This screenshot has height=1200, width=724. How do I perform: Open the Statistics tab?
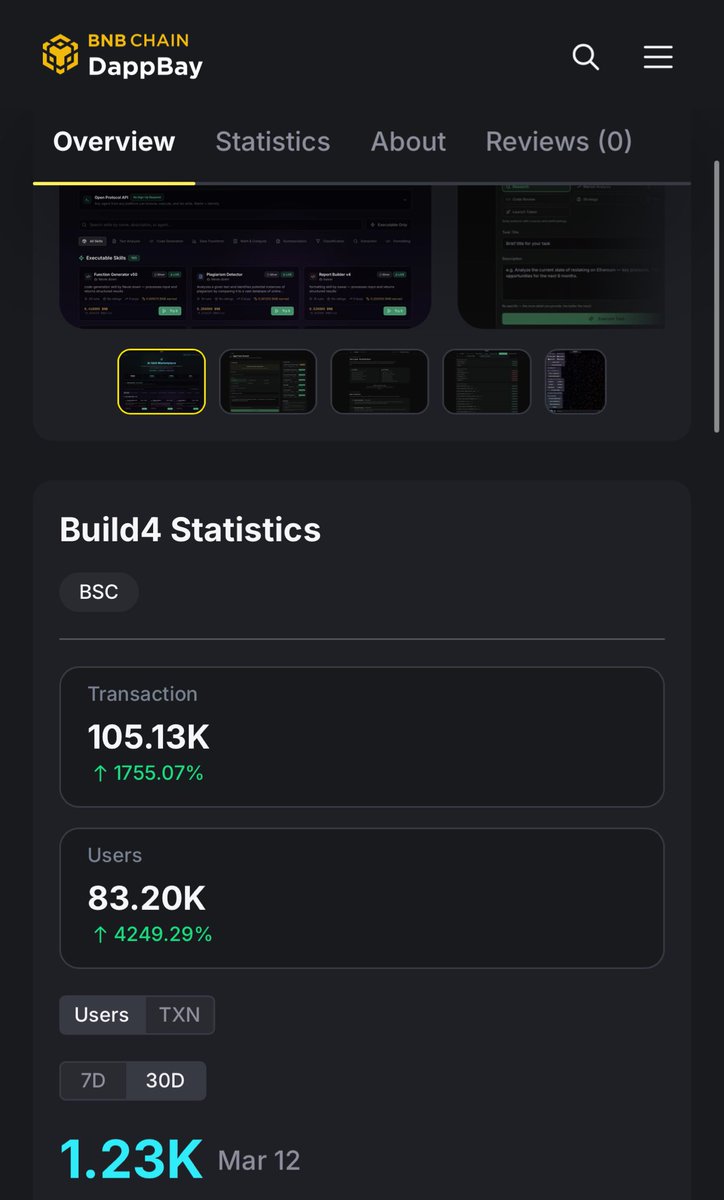pyautogui.click(x=273, y=142)
